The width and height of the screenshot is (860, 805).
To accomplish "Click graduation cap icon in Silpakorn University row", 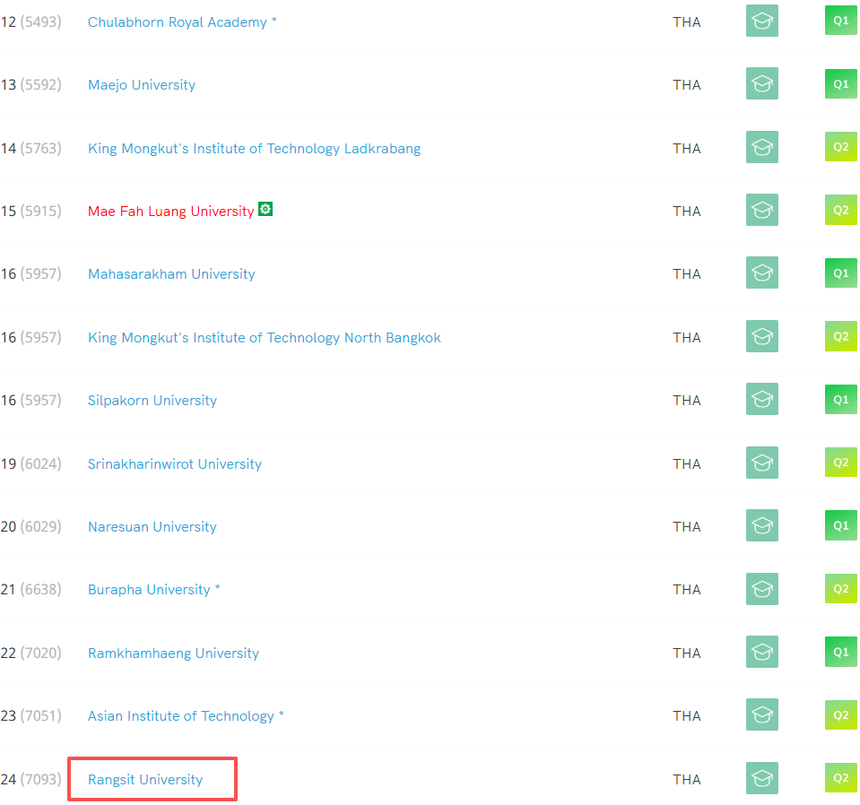I will coord(761,400).
